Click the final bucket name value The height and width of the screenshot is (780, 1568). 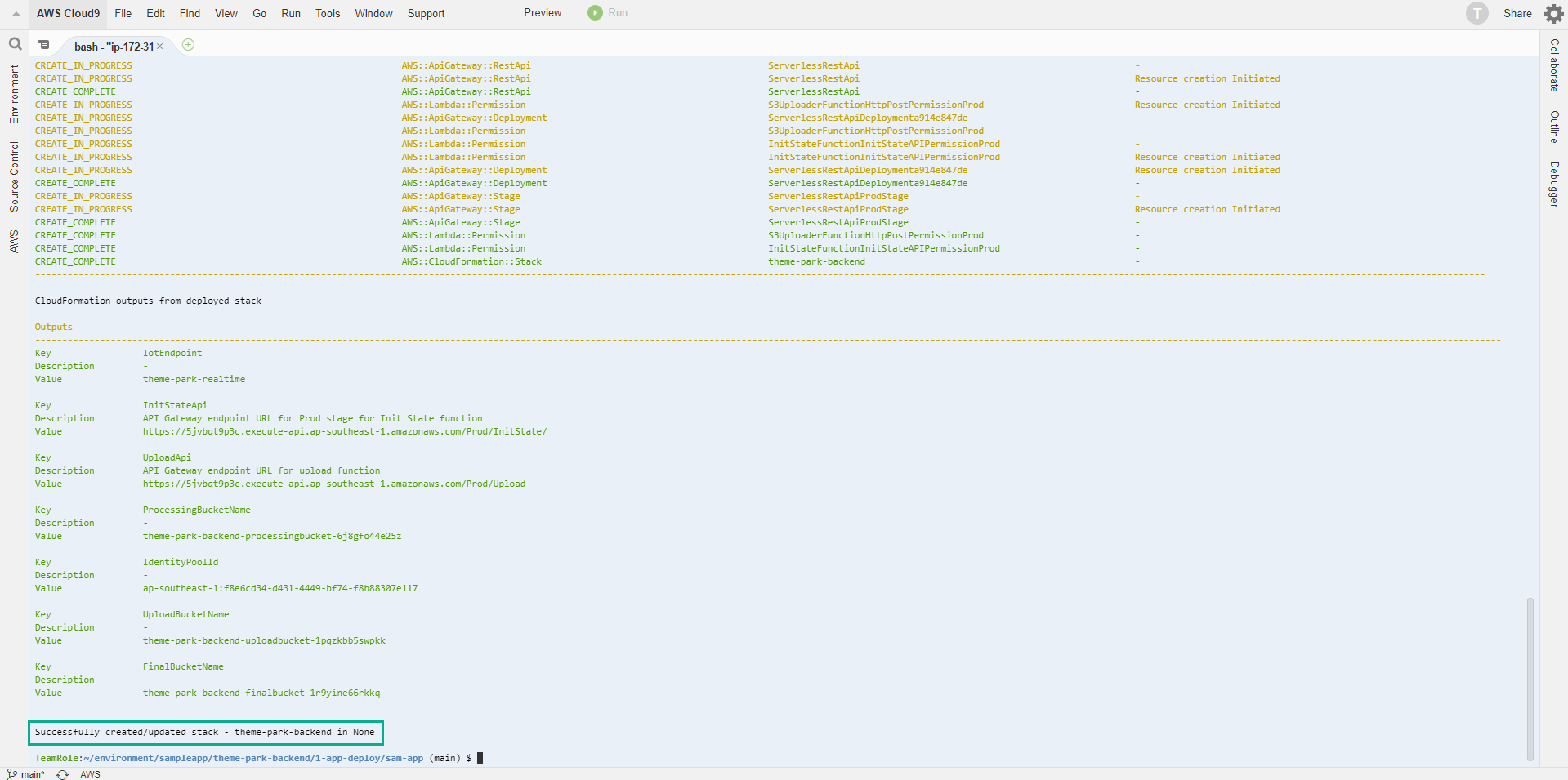(261, 693)
